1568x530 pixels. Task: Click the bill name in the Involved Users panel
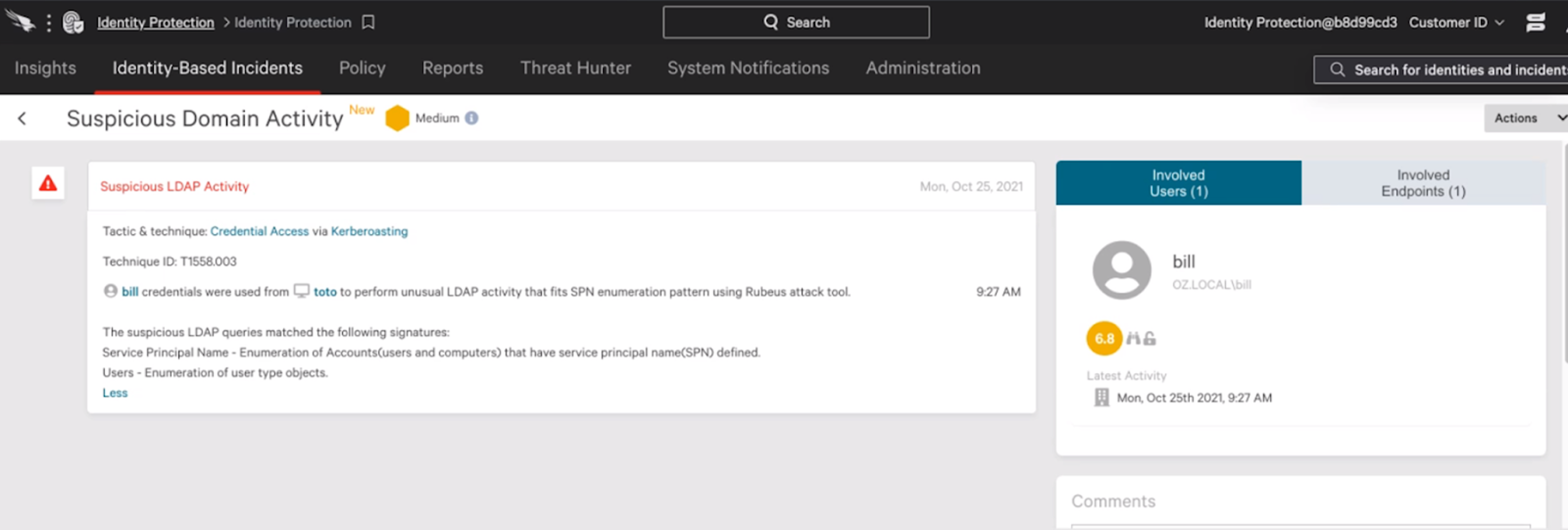pos(1183,261)
